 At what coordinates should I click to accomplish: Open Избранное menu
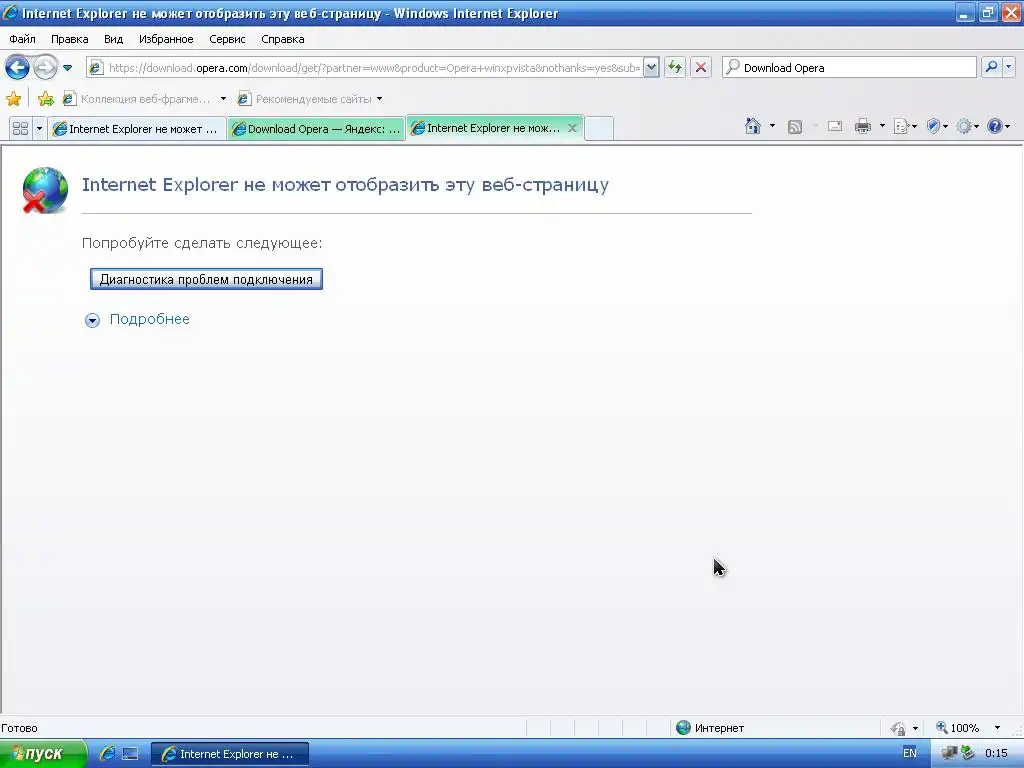click(166, 39)
